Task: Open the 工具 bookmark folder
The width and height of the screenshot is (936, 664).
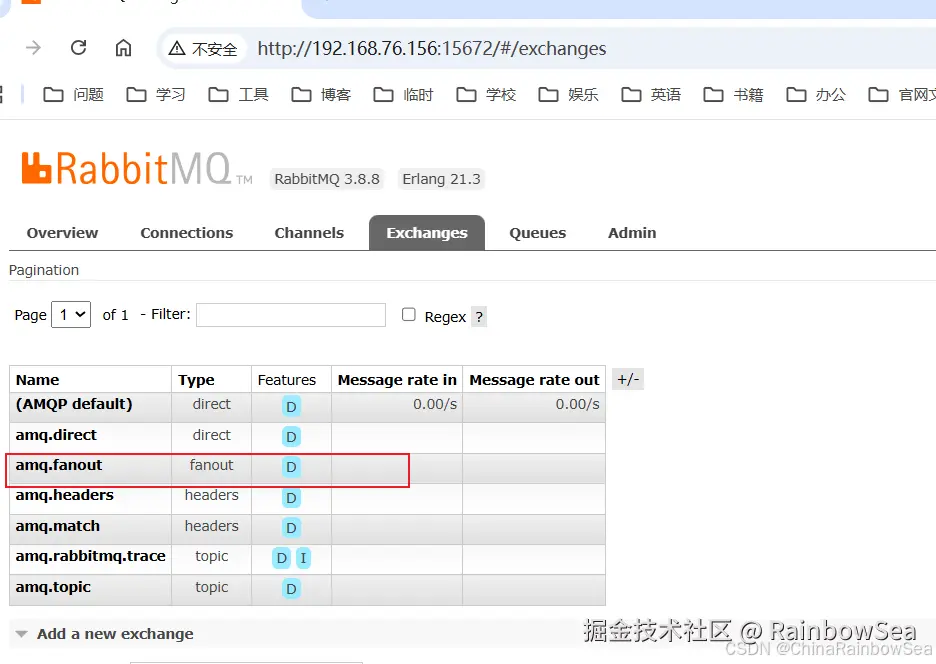Action: pyautogui.click(x=239, y=94)
